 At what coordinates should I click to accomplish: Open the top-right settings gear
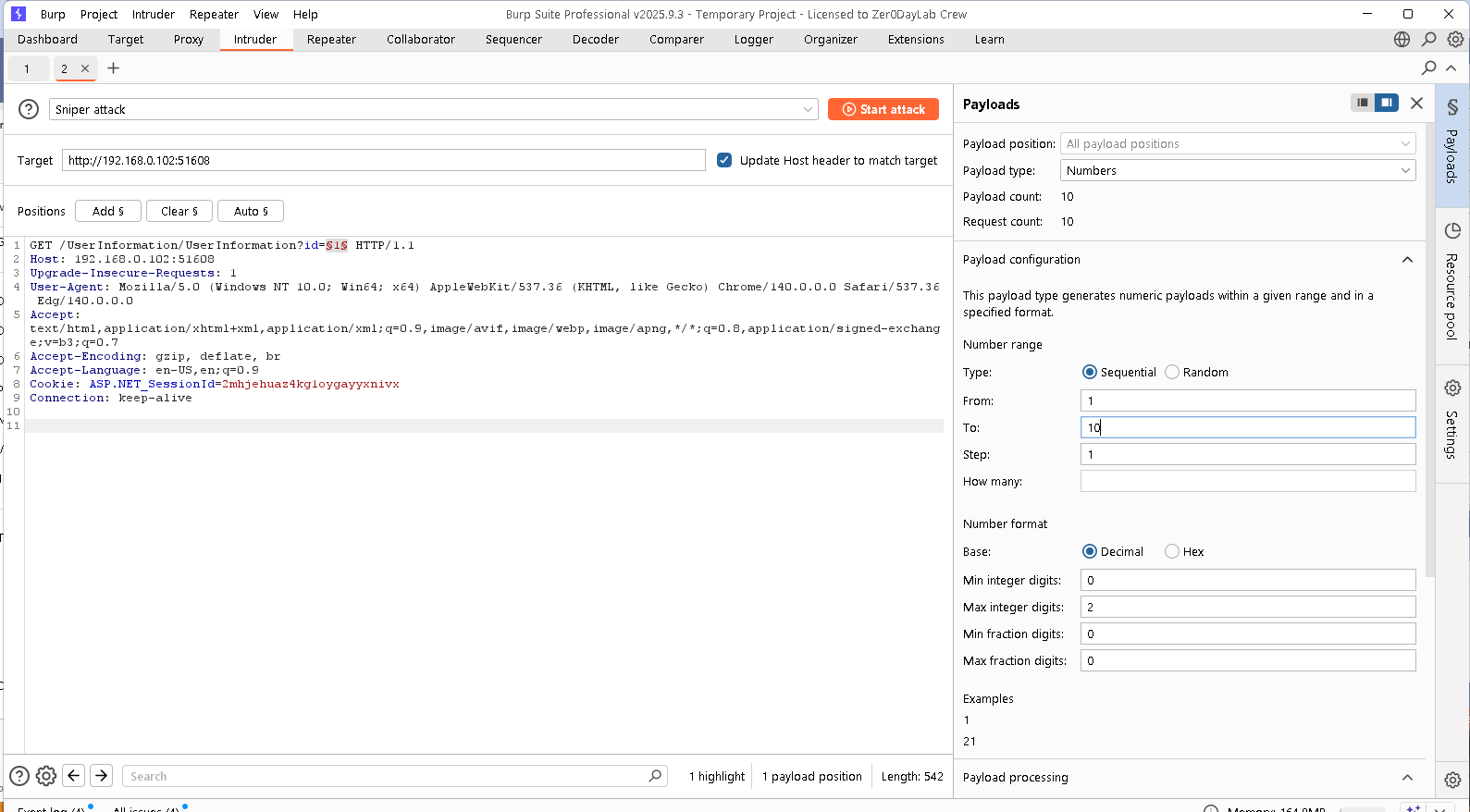[1455, 39]
